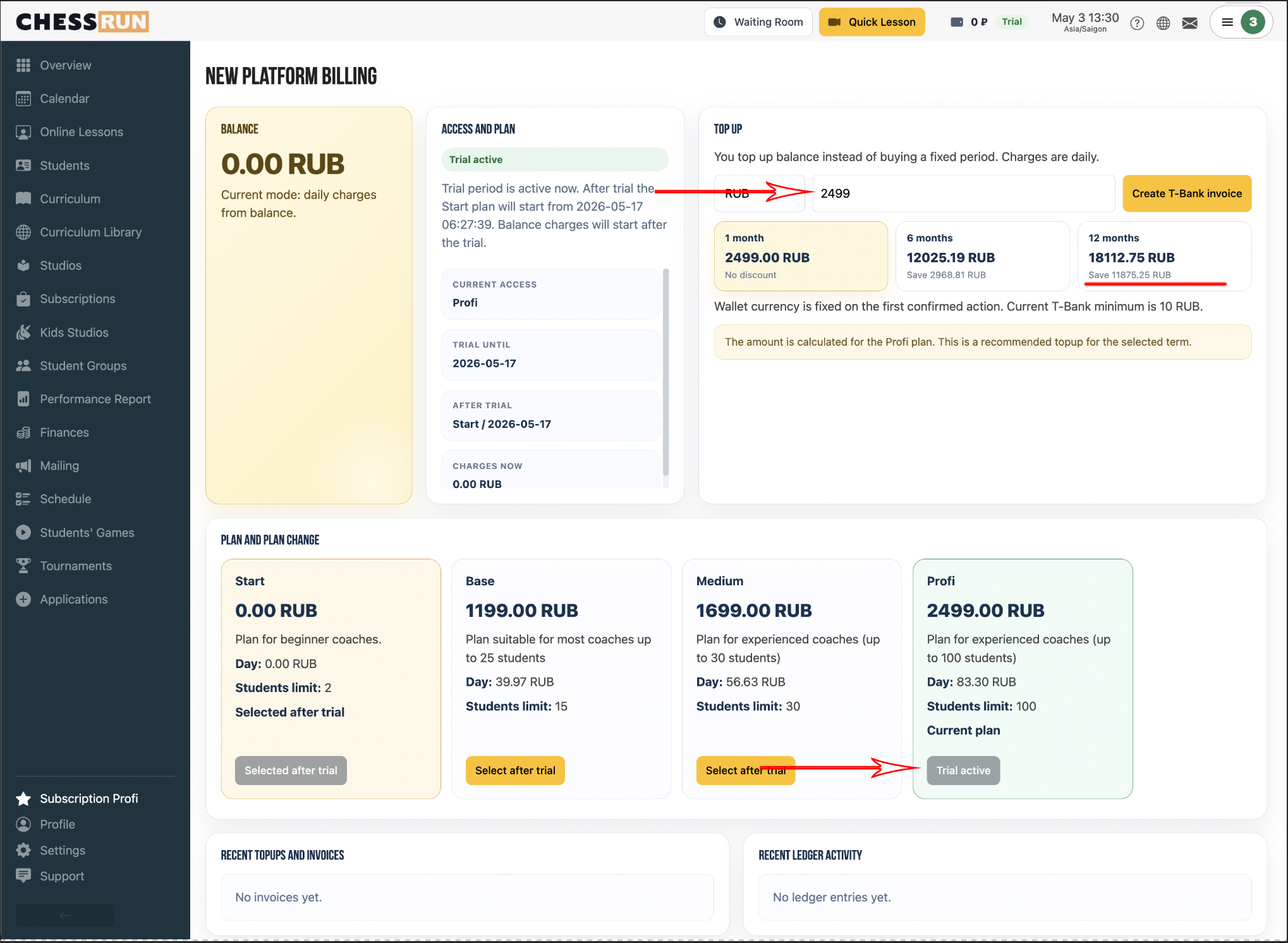Click the top-up amount input field
Screen dimensions: 1288x943
(964, 193)
